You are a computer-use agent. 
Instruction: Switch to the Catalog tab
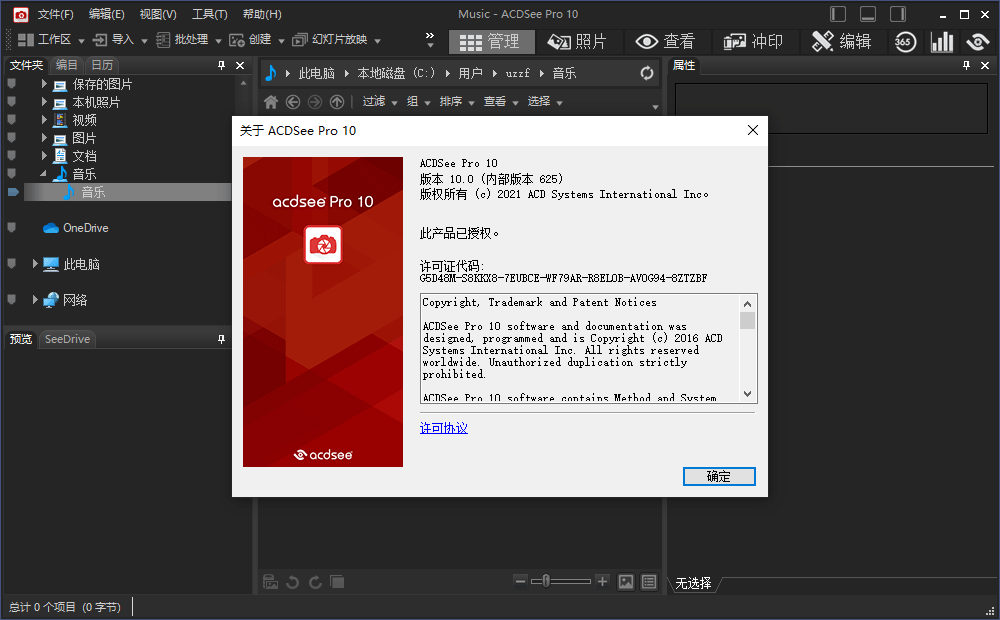pyautogui.click(x=66, y=65)
